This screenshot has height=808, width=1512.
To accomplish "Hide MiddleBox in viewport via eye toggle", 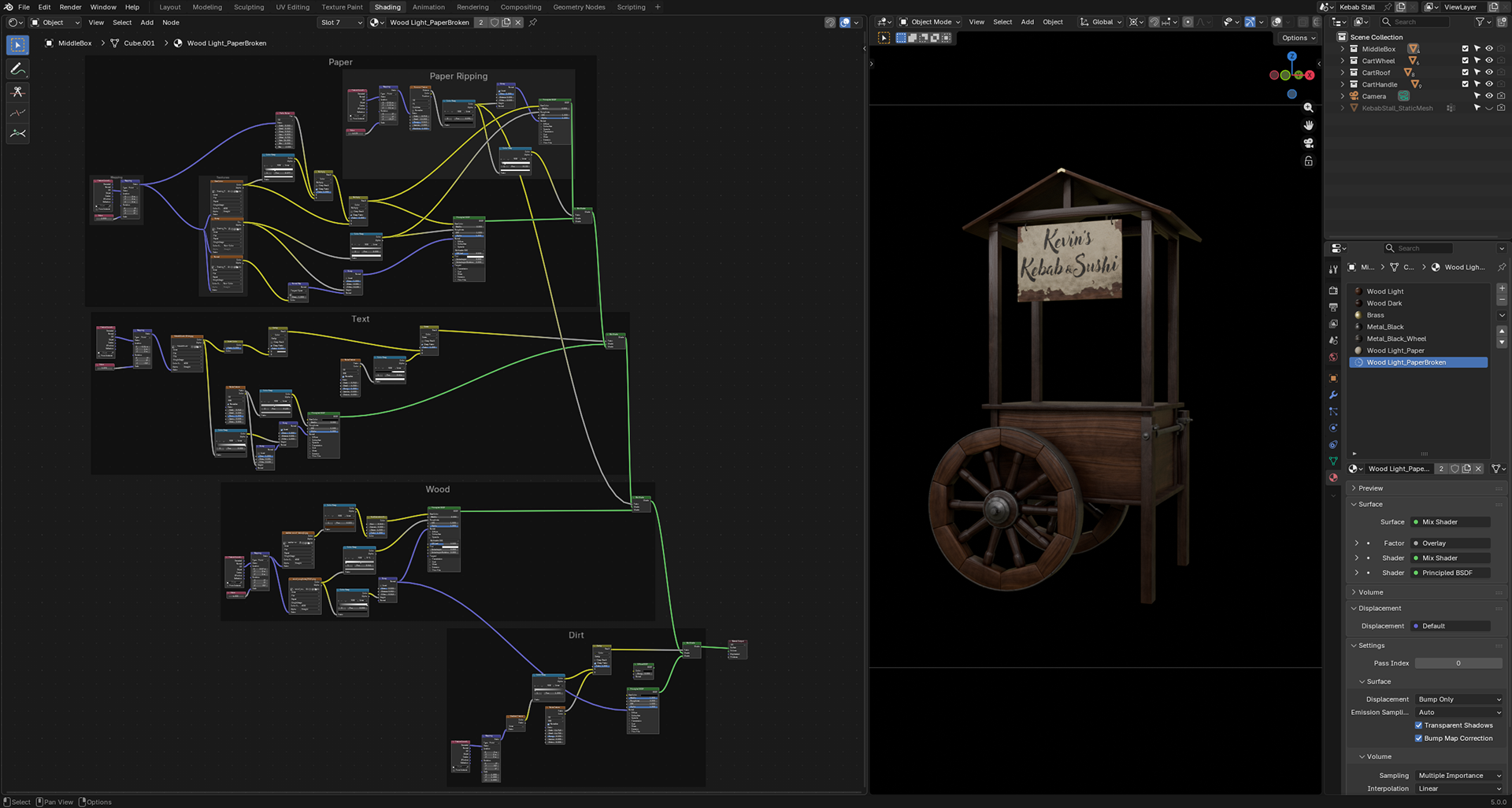I will (1489, 48).
